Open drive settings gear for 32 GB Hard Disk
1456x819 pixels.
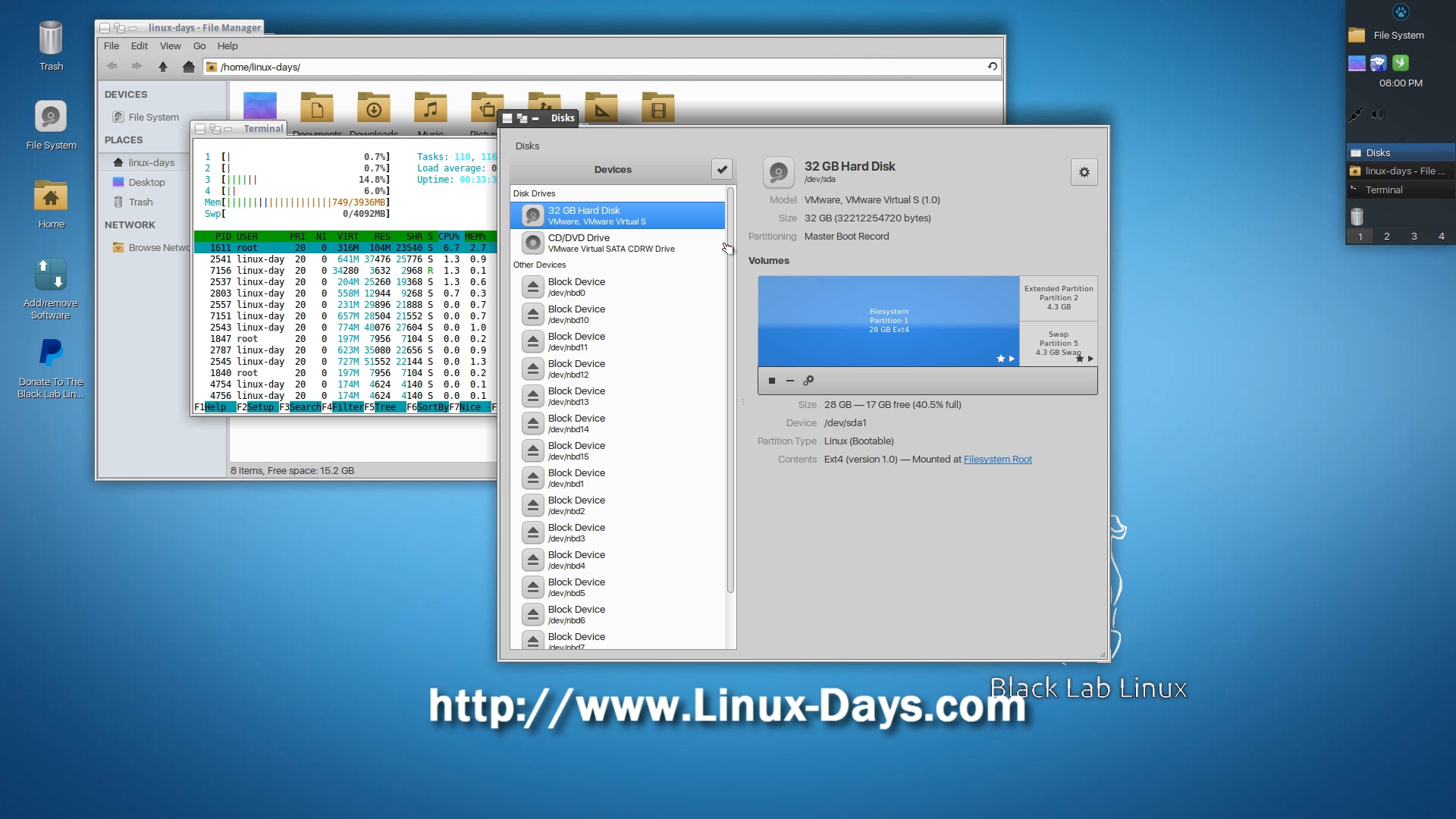[x=1084, y=172]
